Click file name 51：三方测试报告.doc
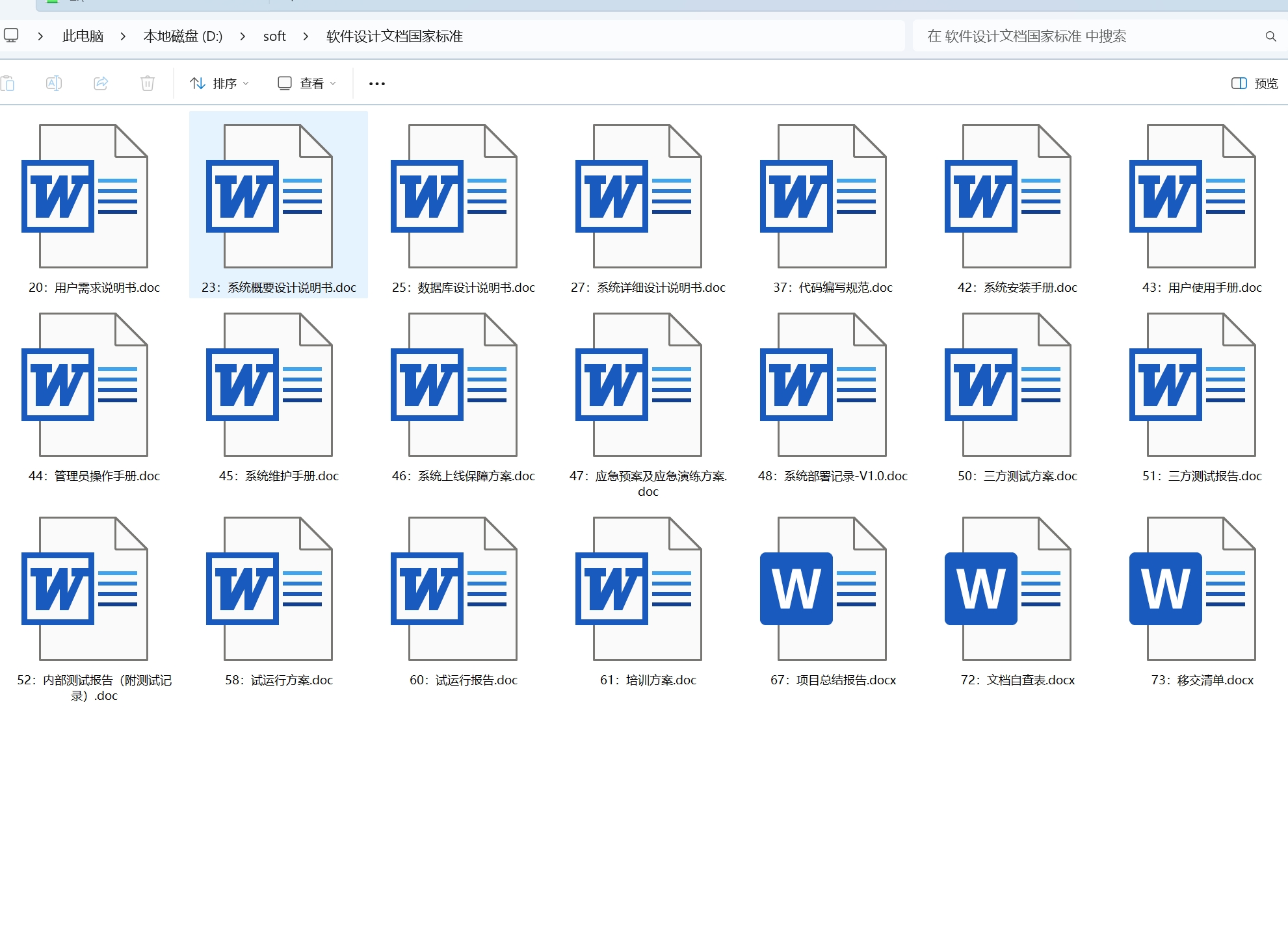1288x928 pixels. coord(1202,476)
